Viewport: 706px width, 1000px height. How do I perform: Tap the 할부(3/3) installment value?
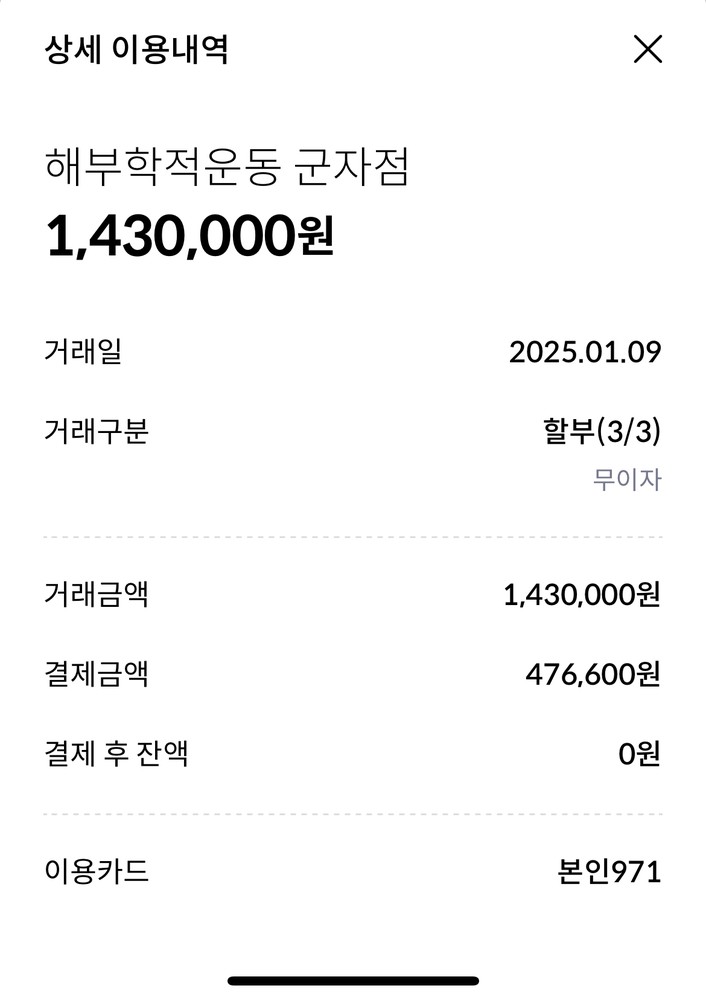click(600, 432)
